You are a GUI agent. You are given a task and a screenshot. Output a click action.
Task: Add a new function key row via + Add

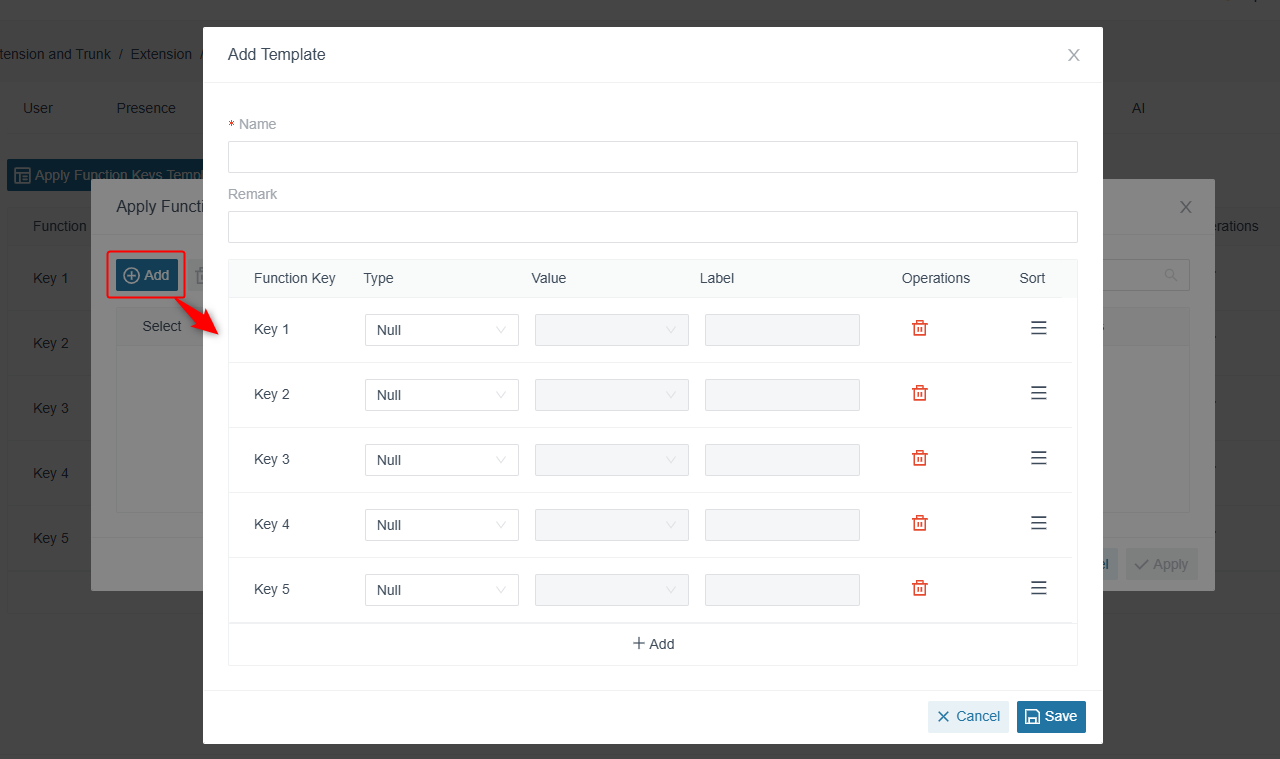pyautogui.click(x=653, y=644)
